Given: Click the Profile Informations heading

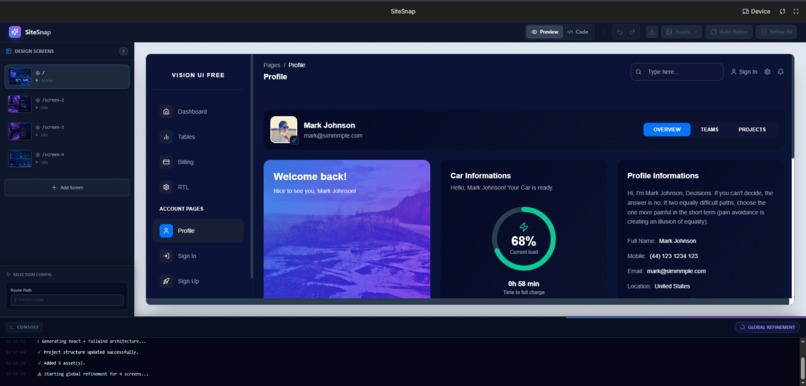Looking at the screenshot, I should click(x=663, y=176).
